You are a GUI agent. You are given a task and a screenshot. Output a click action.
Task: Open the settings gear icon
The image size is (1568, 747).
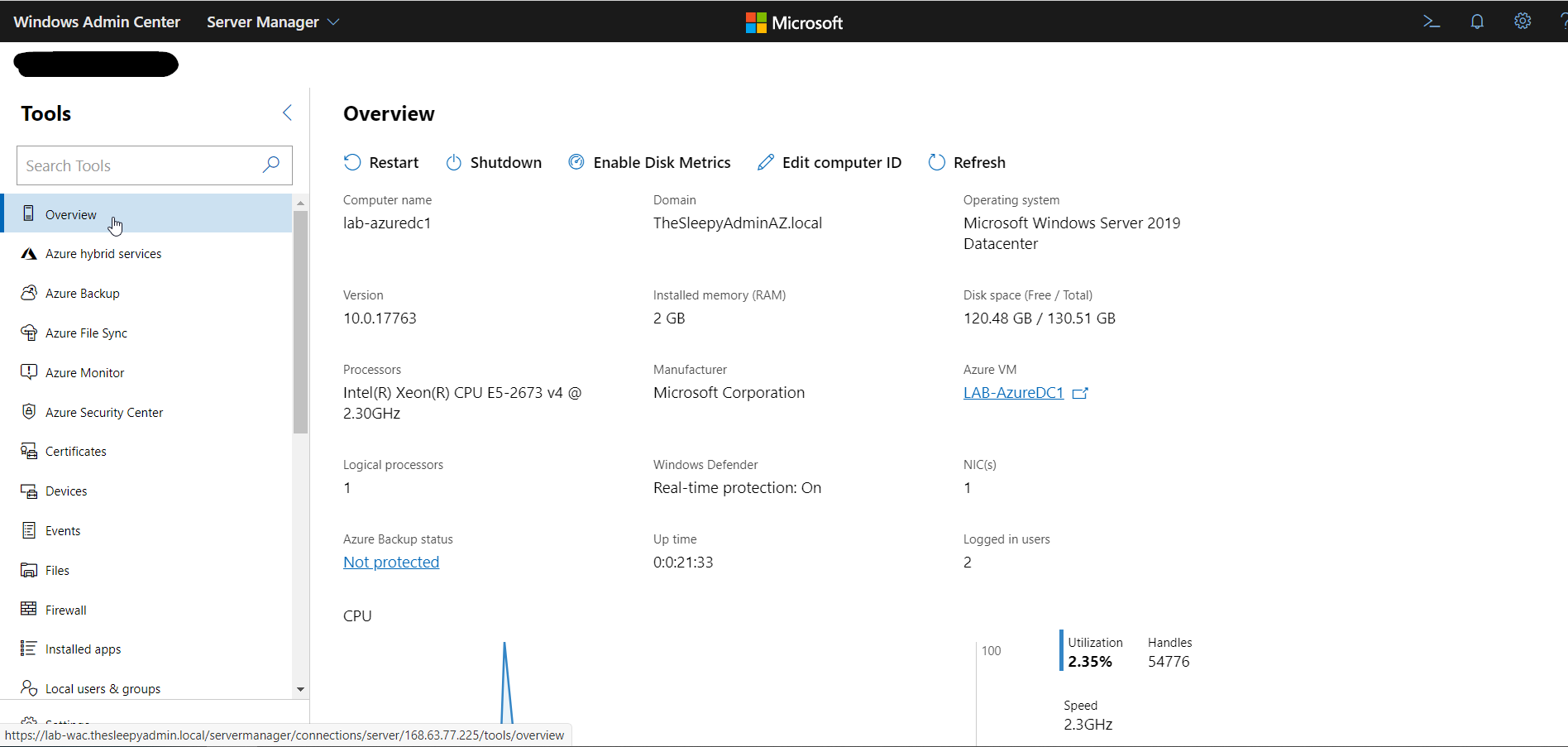pyautogui.click(x=1523, y=22)
